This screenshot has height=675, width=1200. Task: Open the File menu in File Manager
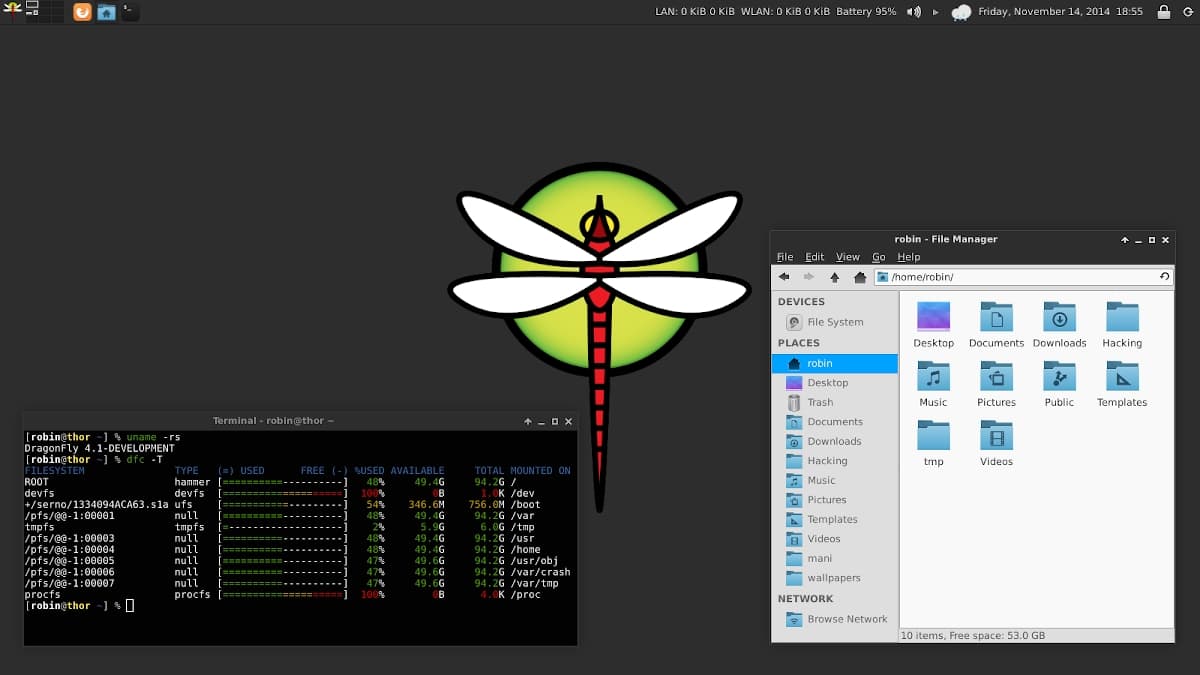click(785, 257)
